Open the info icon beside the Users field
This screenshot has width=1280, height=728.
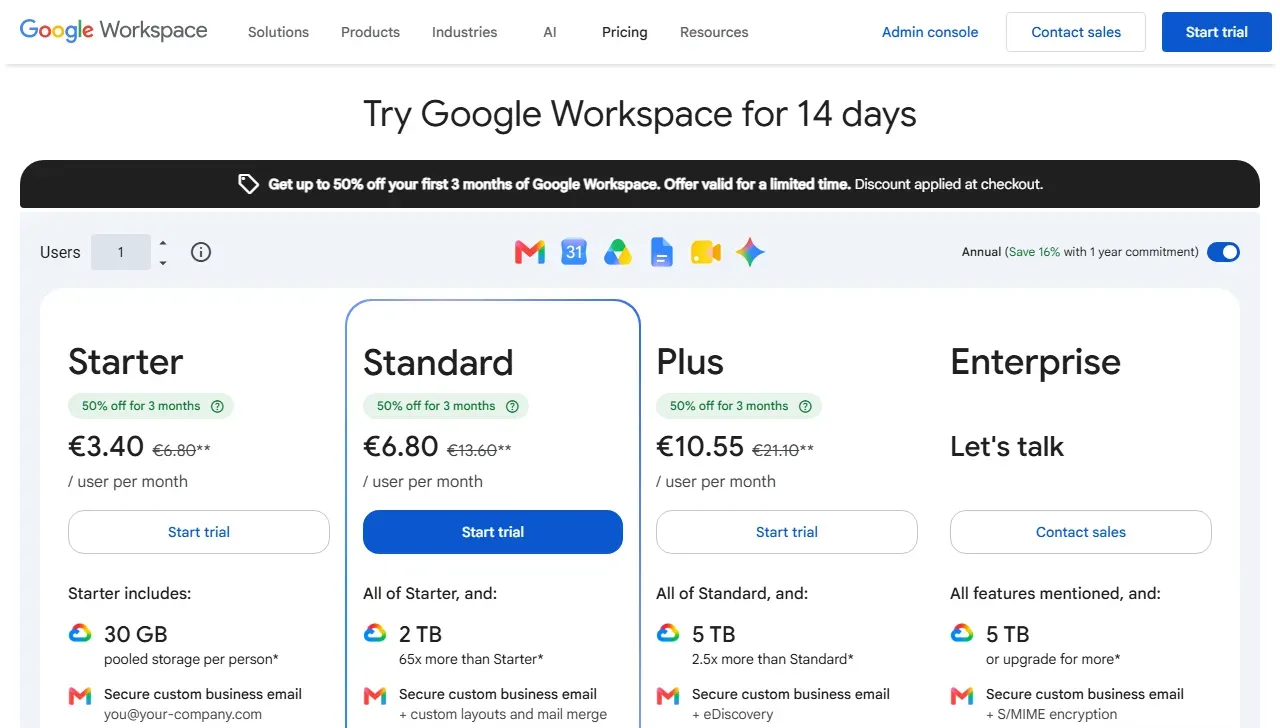tap(201, 252)
